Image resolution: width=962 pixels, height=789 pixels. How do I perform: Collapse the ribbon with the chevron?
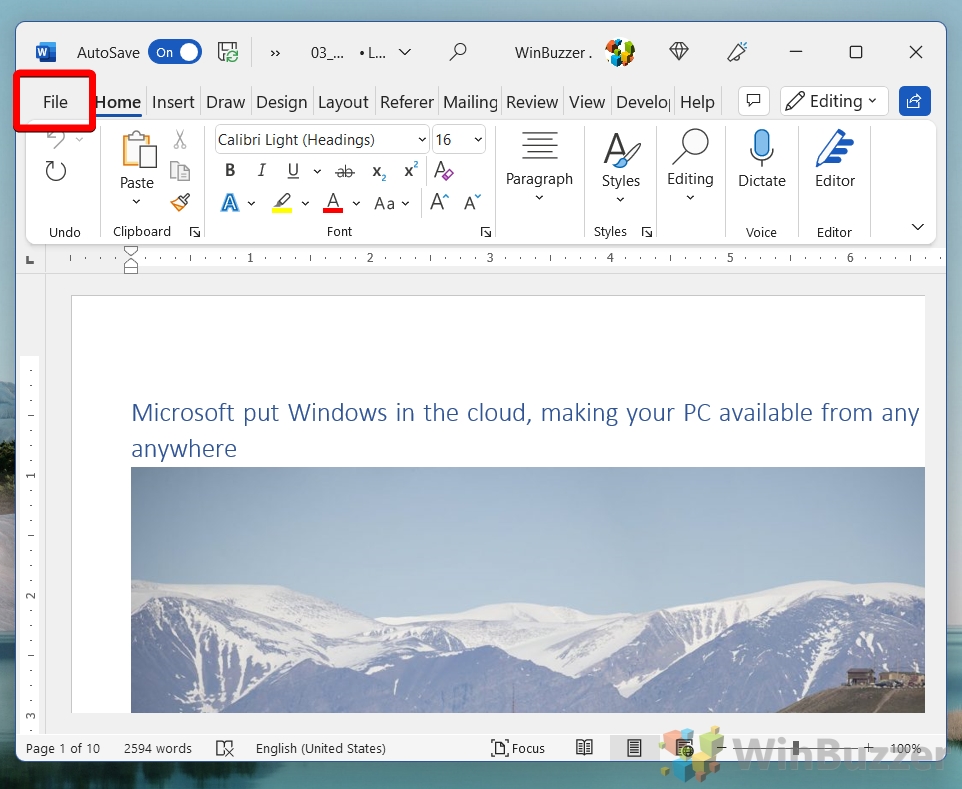[x=917, y=227]
